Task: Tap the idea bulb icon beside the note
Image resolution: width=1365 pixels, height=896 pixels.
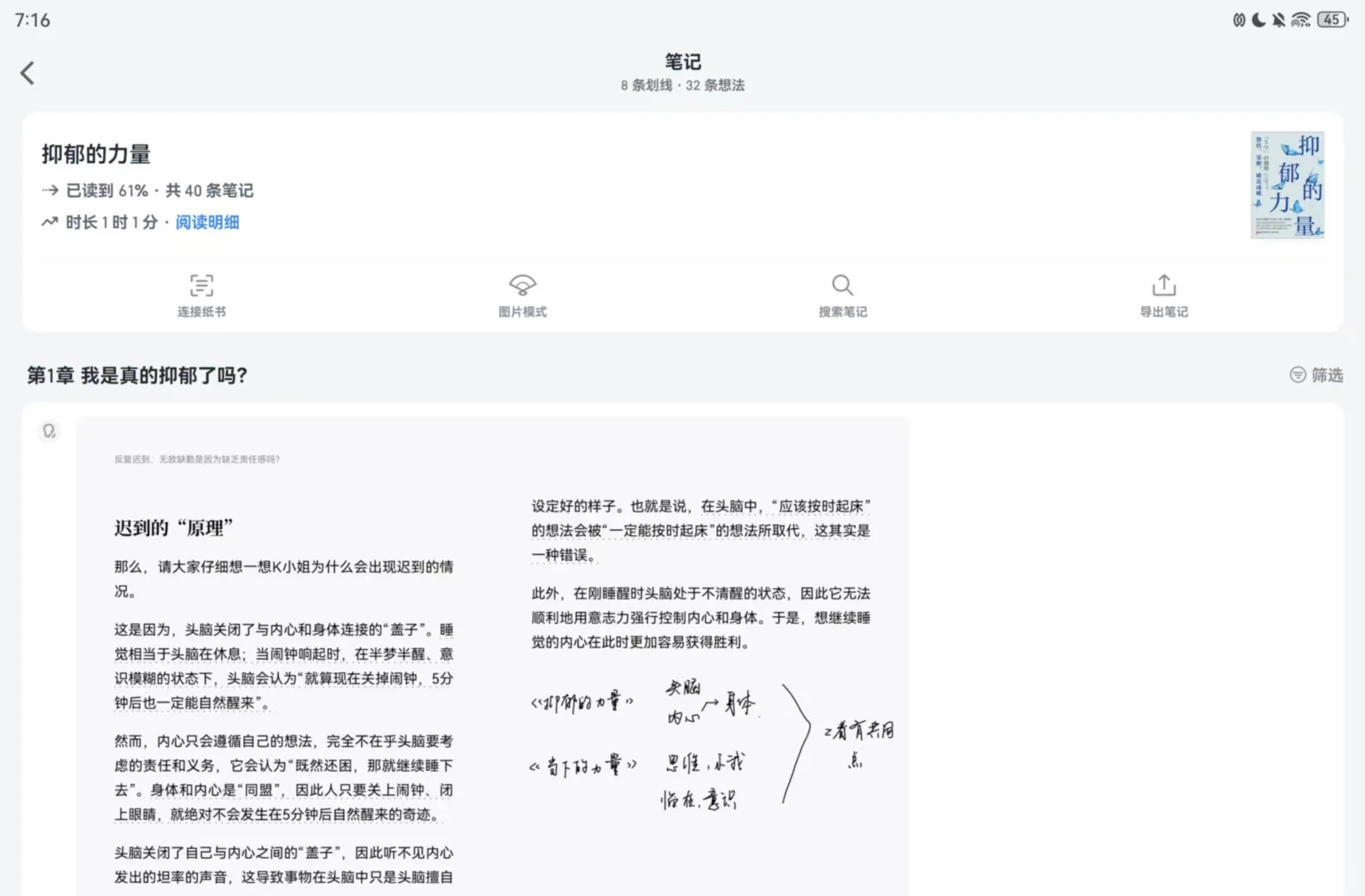Action: click(49, 431)
